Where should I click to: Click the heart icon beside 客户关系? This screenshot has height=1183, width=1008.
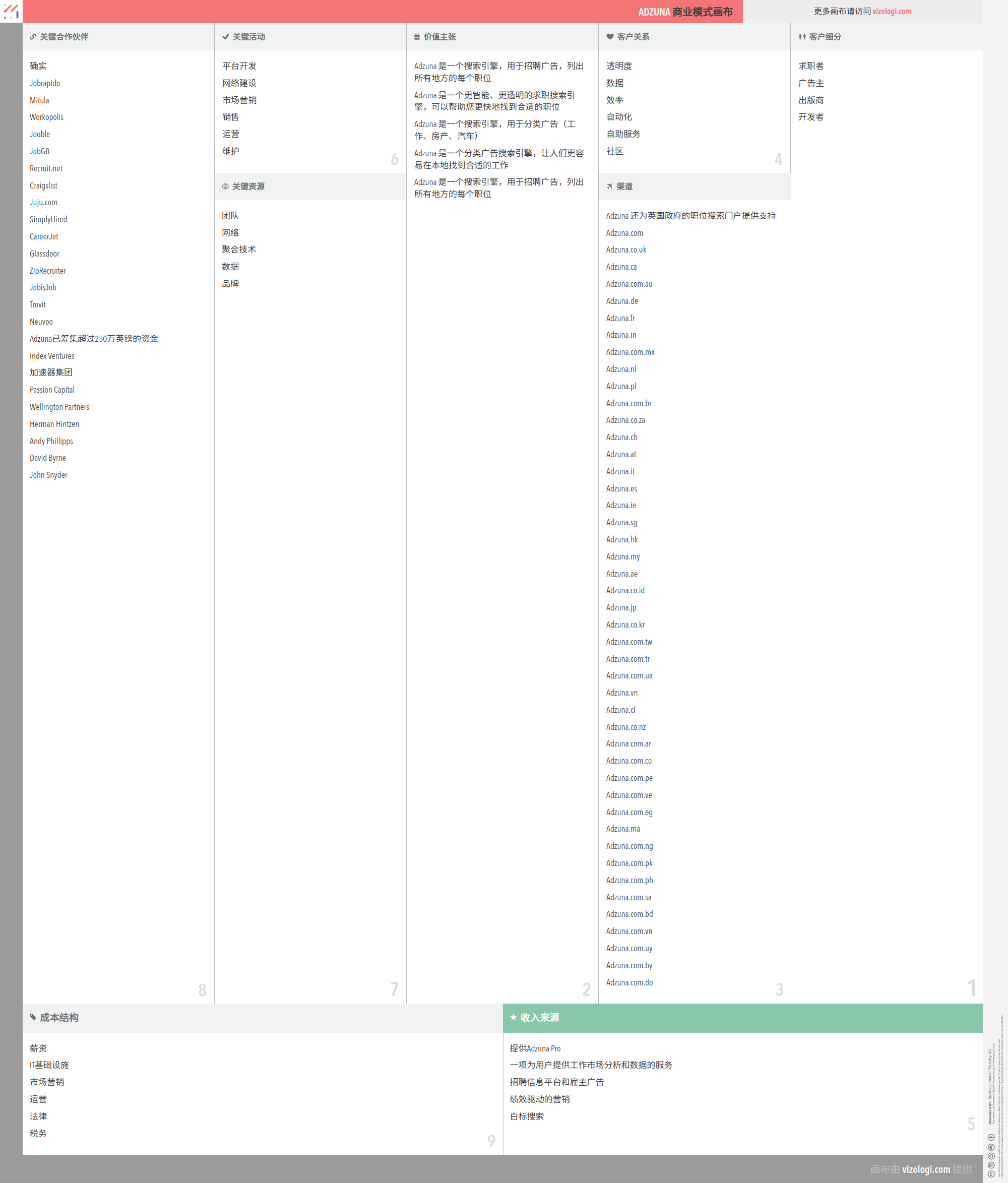pyautogui.click(x=610, y=36)
